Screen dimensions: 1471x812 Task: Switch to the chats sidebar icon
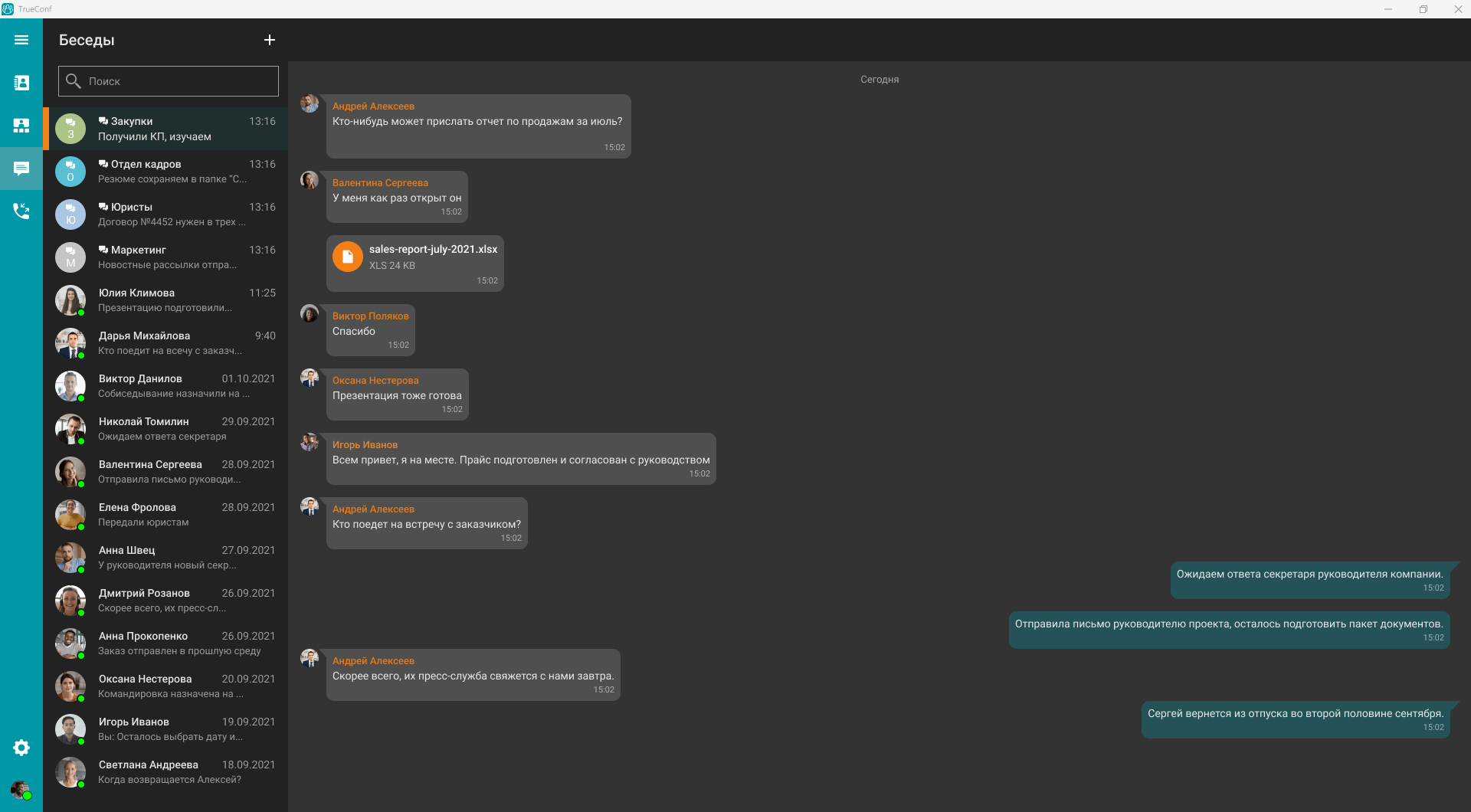(x=21, y=169)
